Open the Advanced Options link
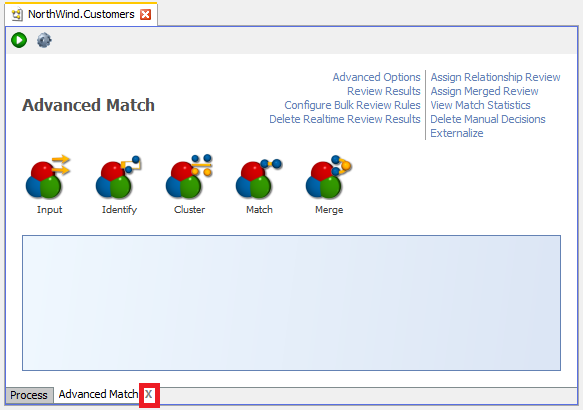Image resolution: width=583 pixels, height=410 pixels. 376,77
